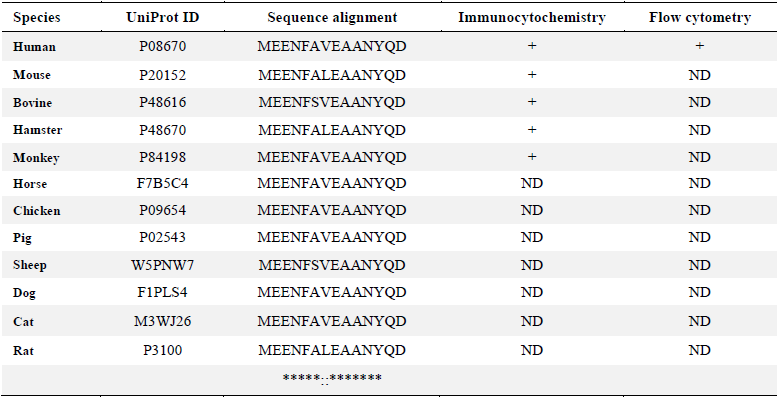
Task: Select the Mouse sequence MEENFALEAANYQD
Action: (x=332, y=75)
